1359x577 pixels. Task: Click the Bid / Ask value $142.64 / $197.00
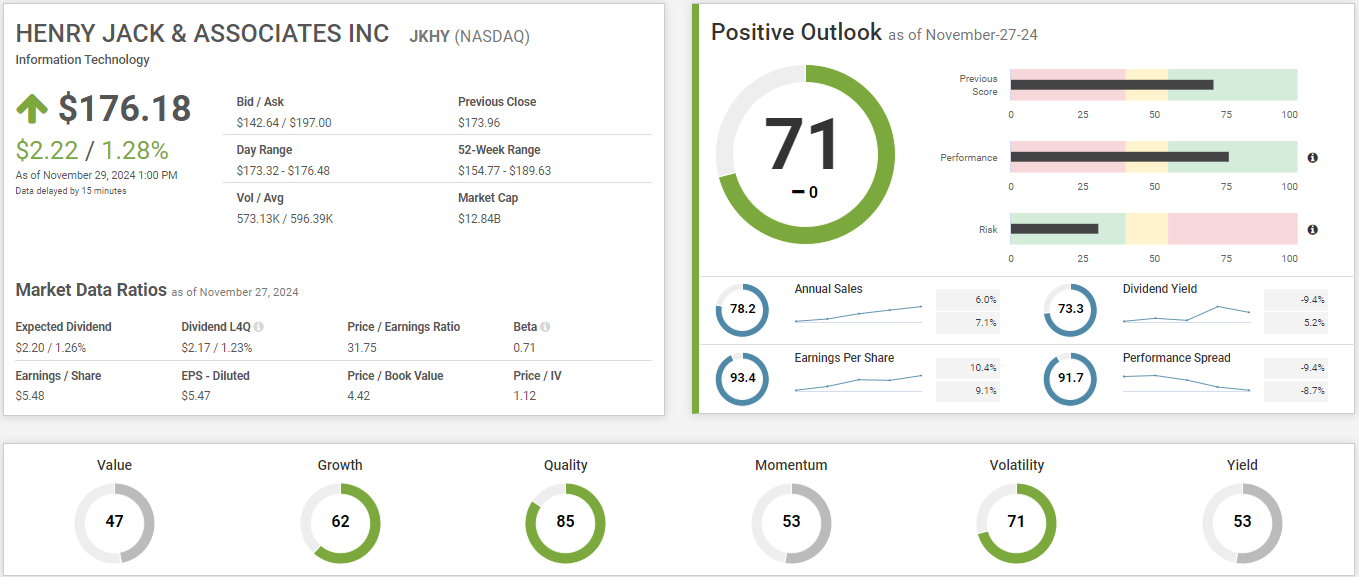tap(284, 123)
